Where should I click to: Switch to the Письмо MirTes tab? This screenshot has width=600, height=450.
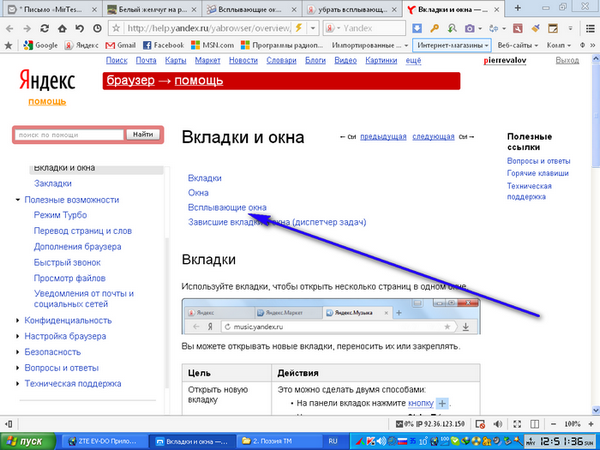point(51,9)
